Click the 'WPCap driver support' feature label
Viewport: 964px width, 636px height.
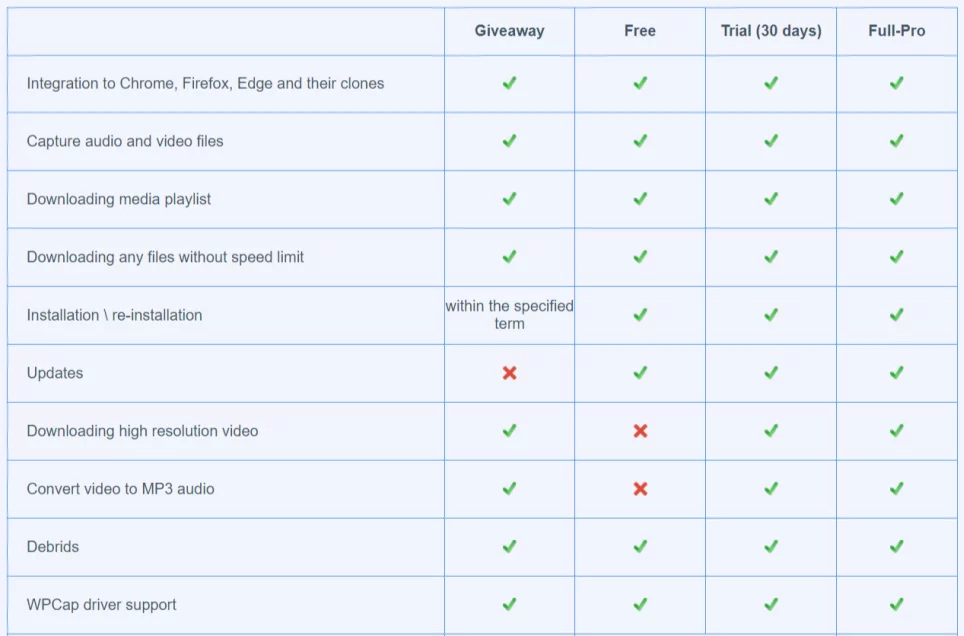[x=101, y=605]
